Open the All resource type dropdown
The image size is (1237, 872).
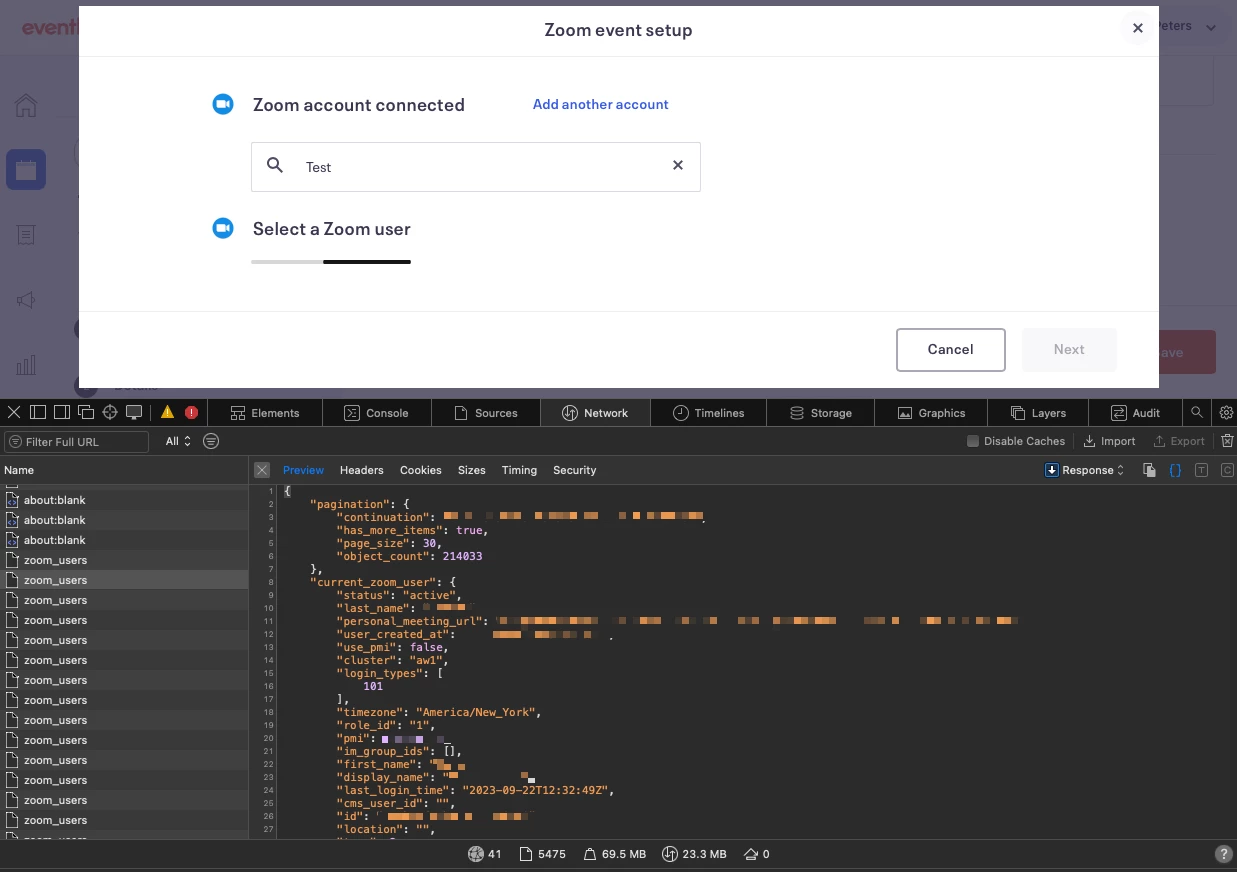click(x=178, y=441)
